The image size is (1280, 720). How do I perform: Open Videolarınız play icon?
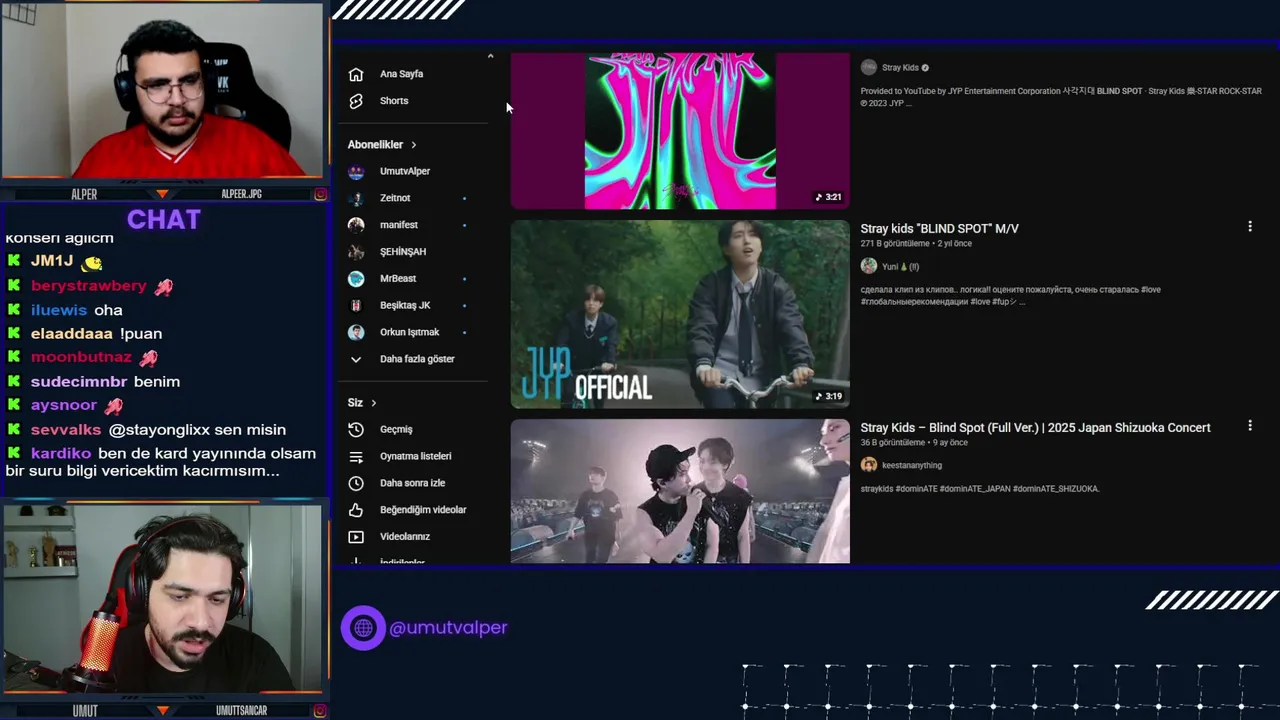[x=355, y=537]
